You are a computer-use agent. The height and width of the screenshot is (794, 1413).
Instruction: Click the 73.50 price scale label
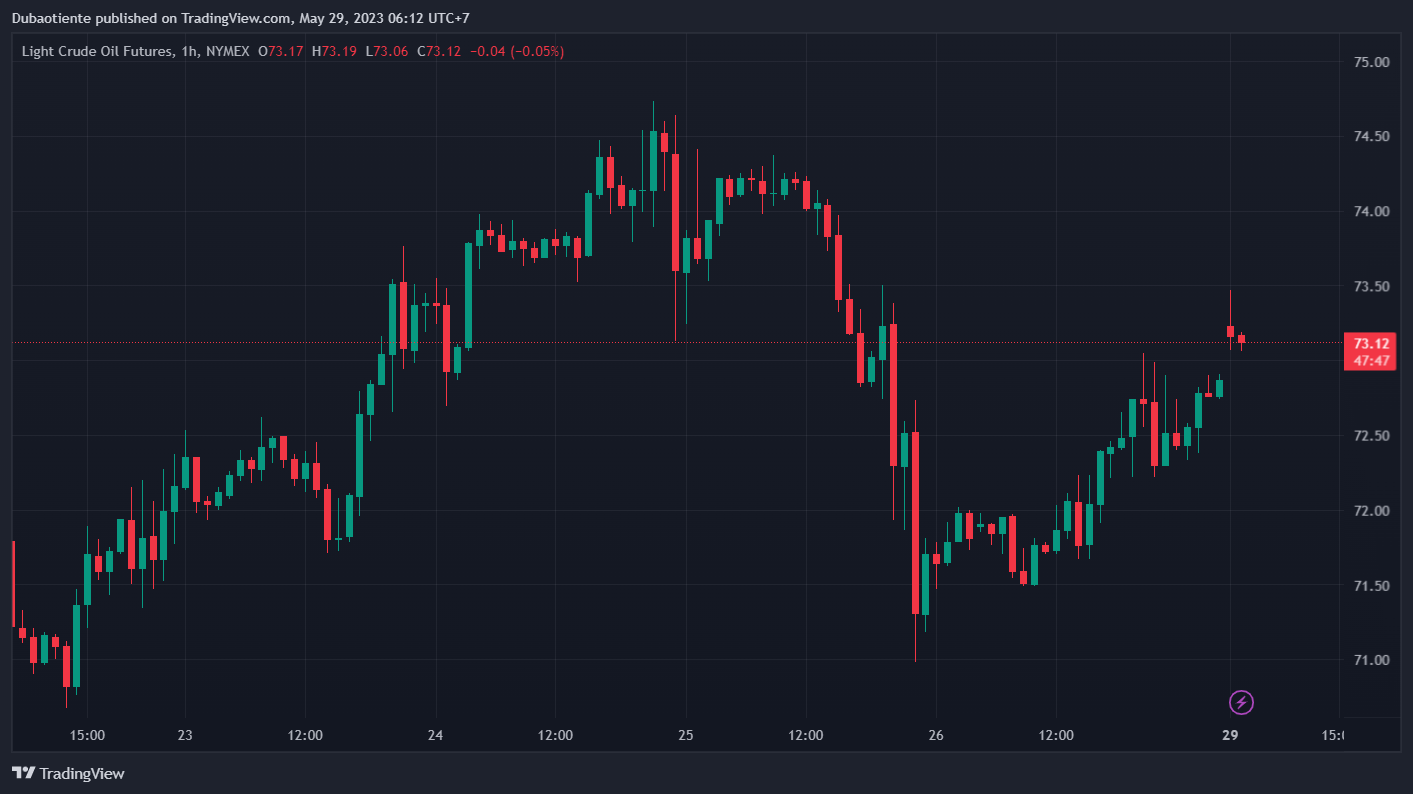(1371, 287)
